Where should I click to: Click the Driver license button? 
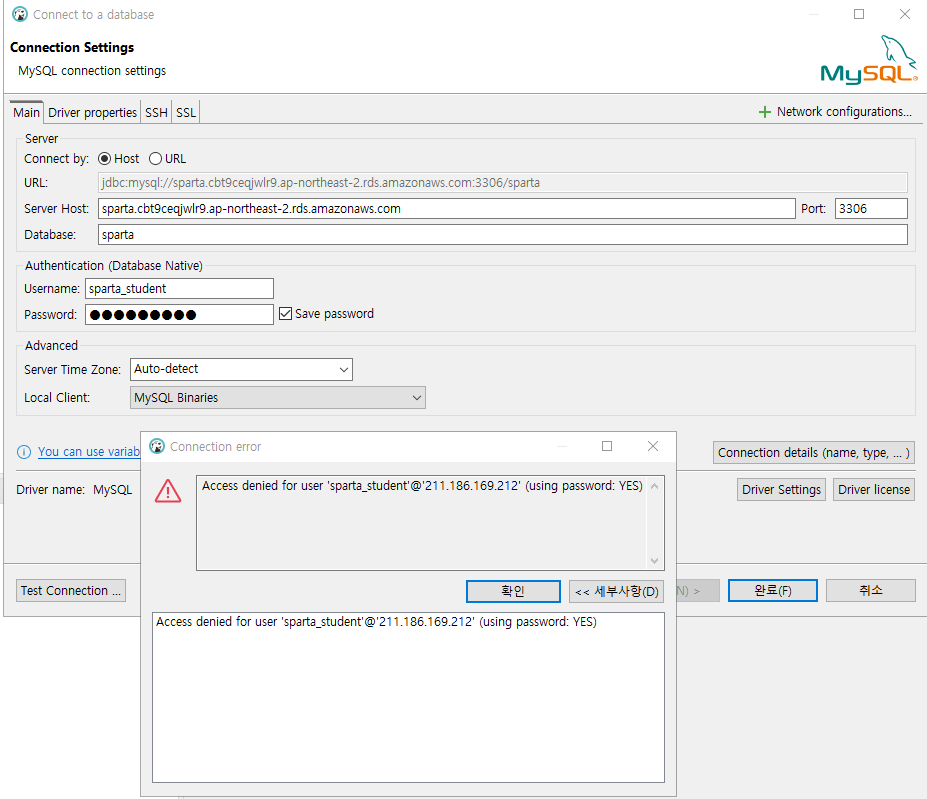873,490
